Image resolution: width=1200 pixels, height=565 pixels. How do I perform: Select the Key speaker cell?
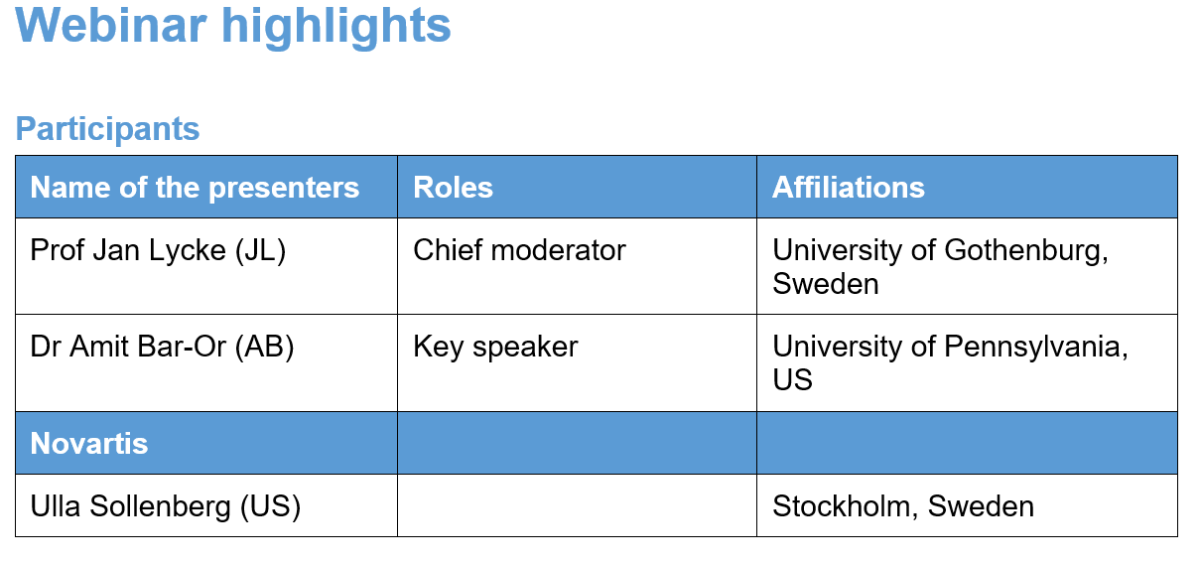[577, 363]
